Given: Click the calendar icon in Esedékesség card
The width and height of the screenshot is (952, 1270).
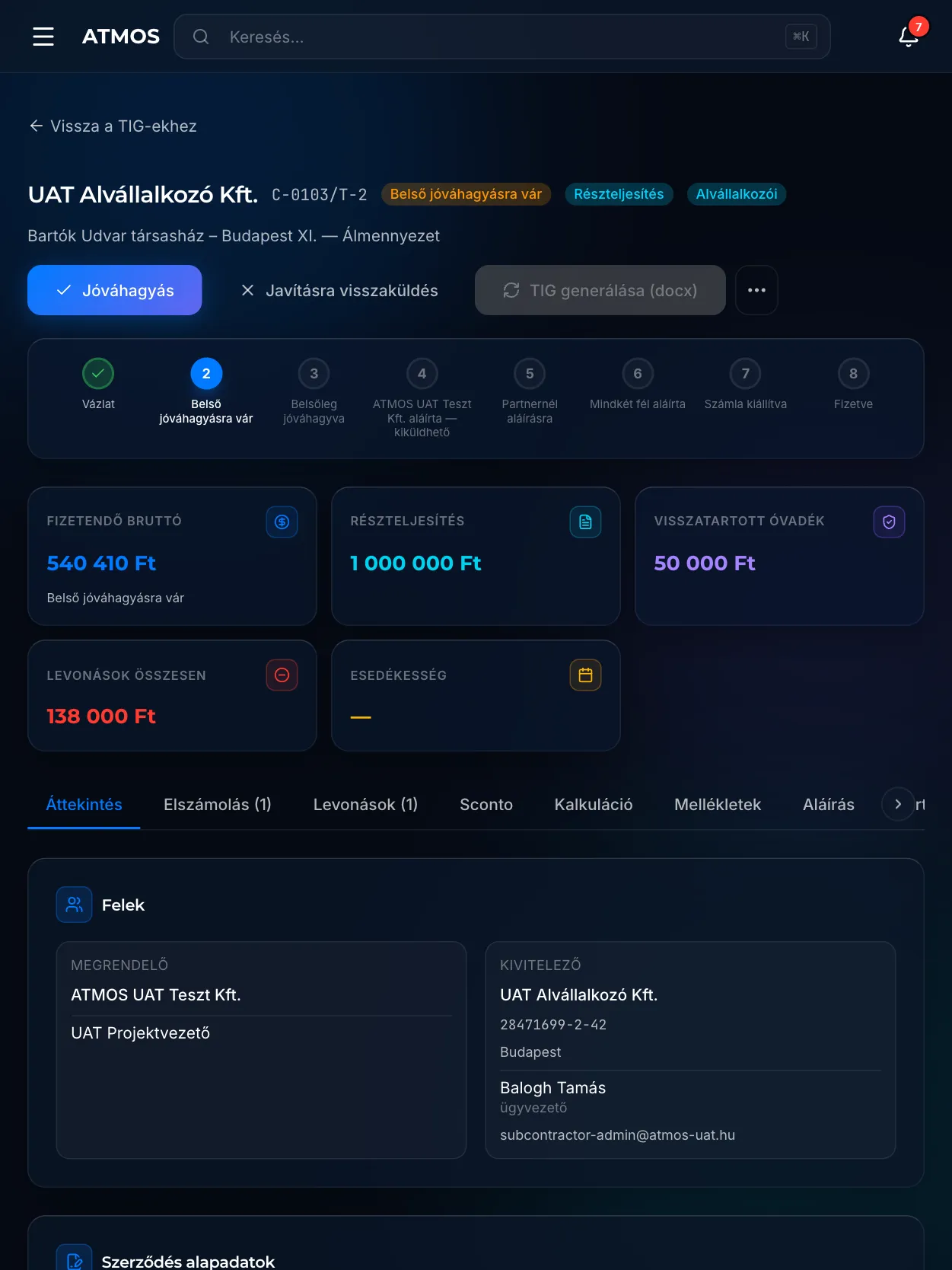Looking at the screenshot, I should [585, 675].
